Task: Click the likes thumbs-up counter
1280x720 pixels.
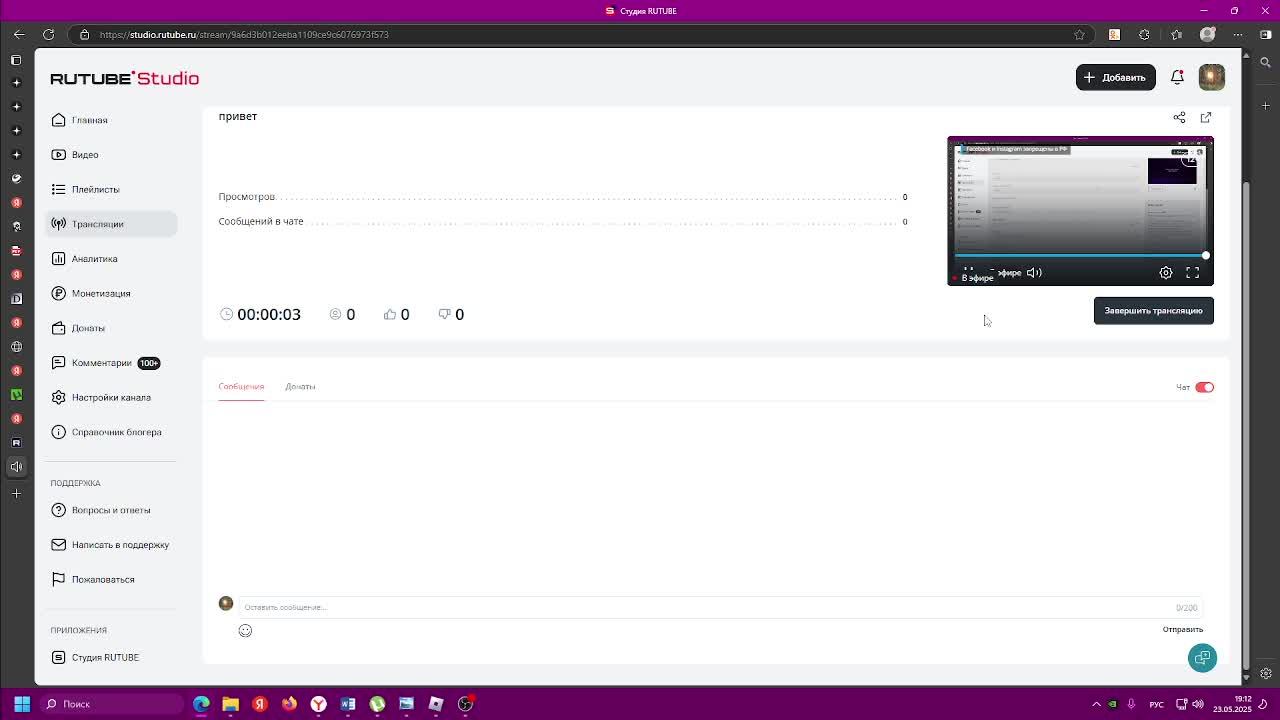Action: click(396, 314)
